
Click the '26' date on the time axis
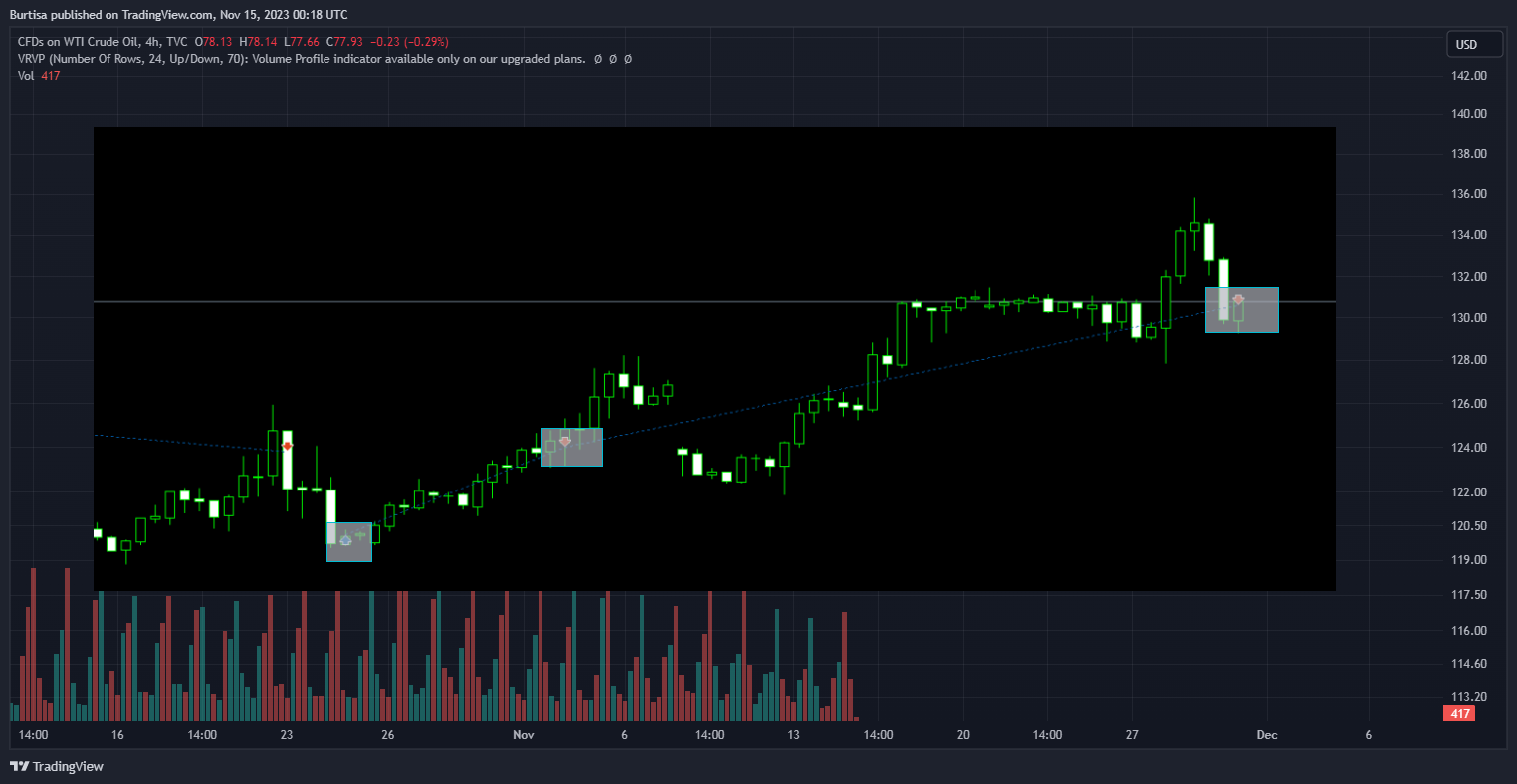click(x=388, y=735)
